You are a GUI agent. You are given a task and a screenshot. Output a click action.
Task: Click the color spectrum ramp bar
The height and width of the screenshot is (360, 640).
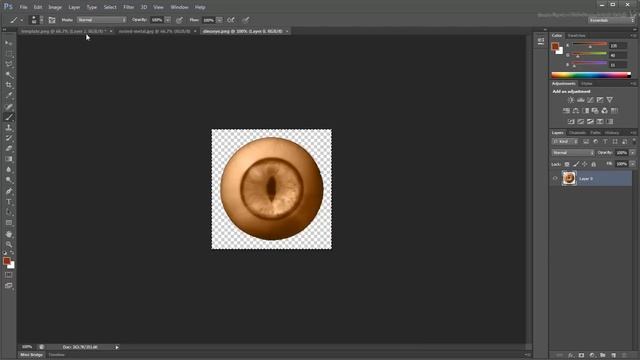pyautogui.click(x=591, y=75)
